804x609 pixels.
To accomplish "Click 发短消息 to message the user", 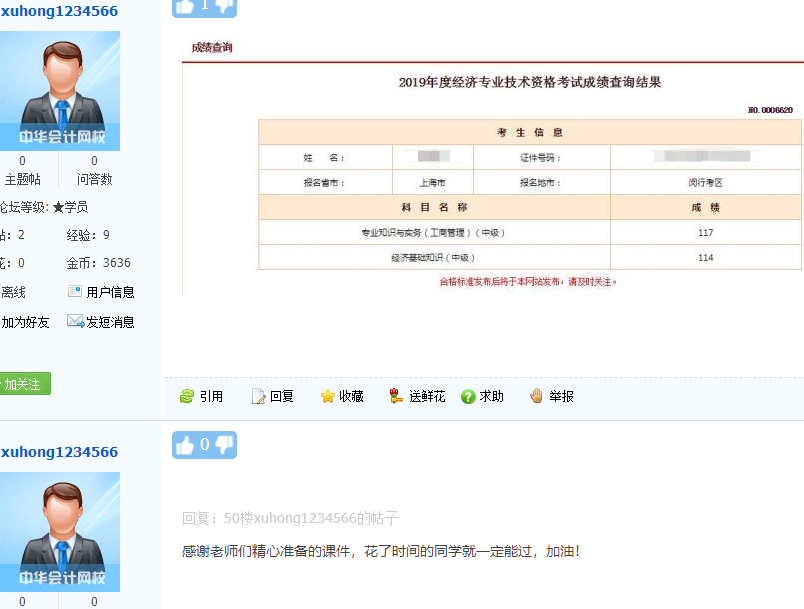I will point(110,322).
